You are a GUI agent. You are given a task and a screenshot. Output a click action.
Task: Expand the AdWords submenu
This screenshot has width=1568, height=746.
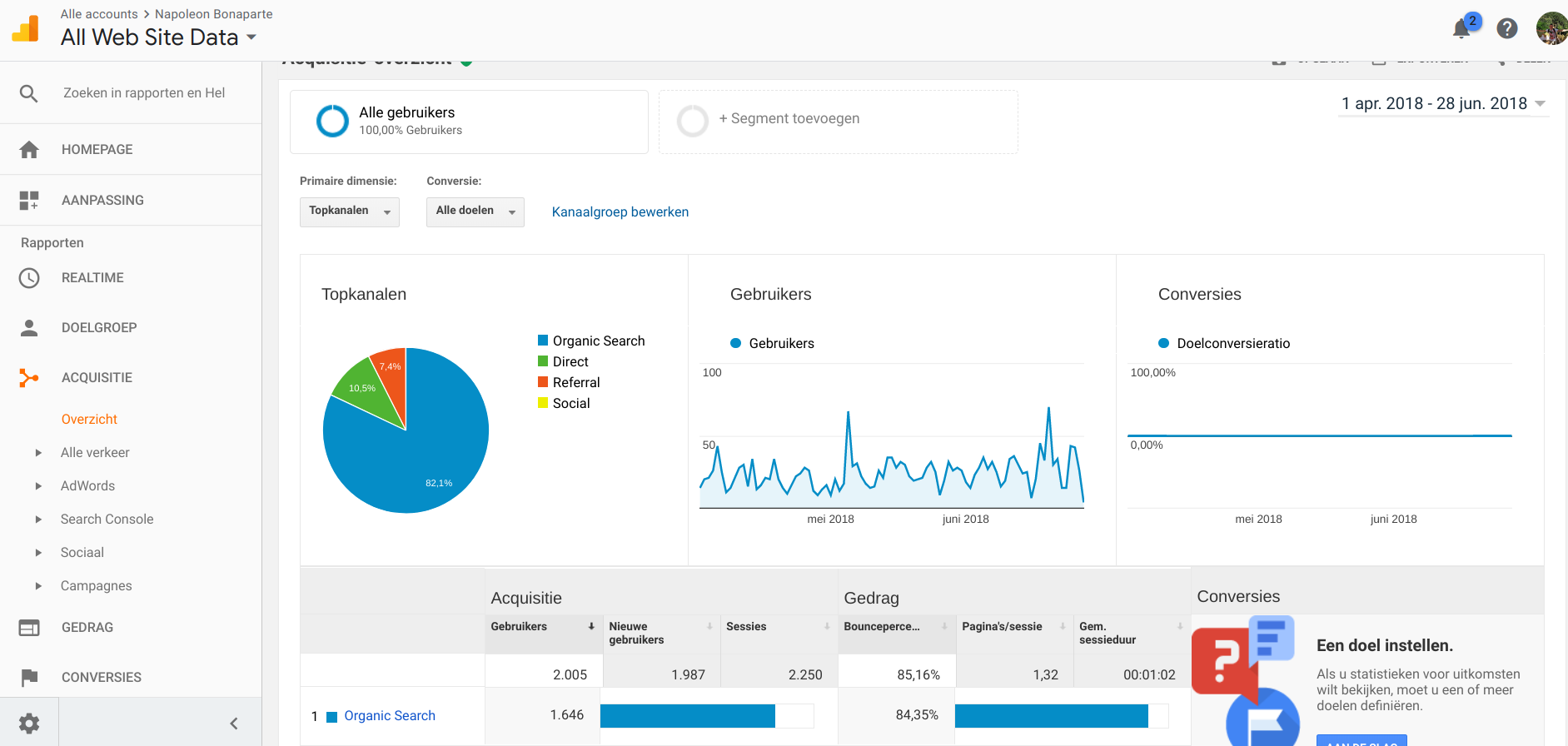pyautogui.click(x=38, y=486)
